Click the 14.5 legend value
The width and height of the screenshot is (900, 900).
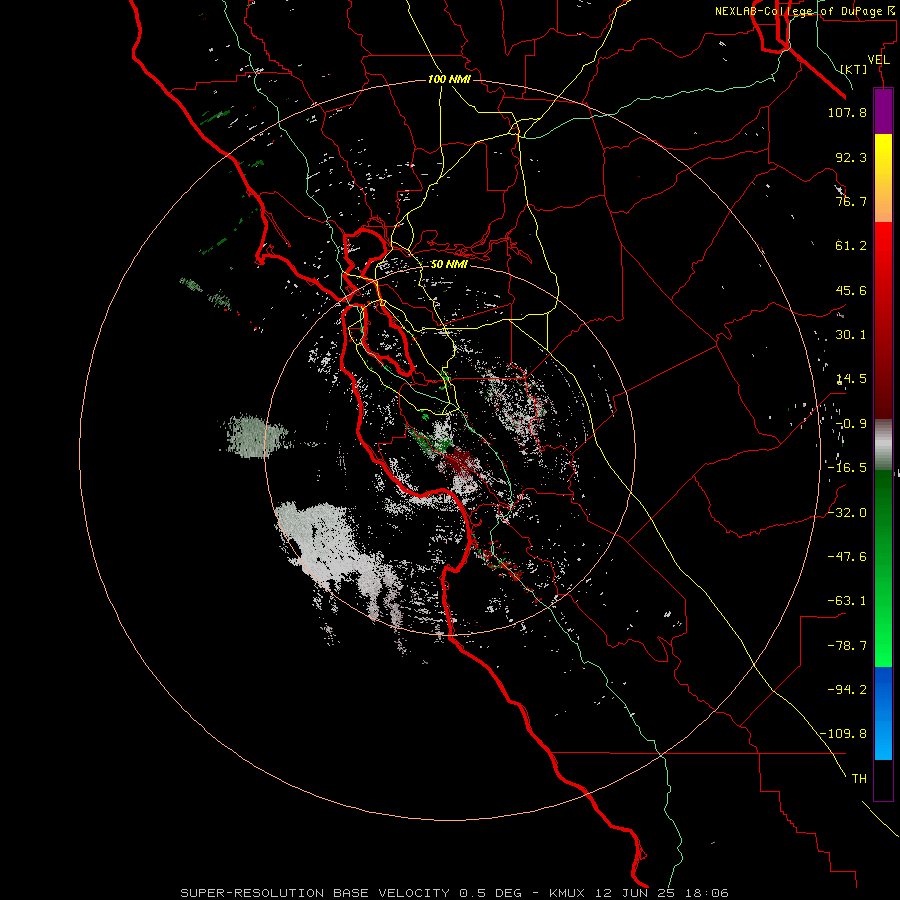(851, 379)
